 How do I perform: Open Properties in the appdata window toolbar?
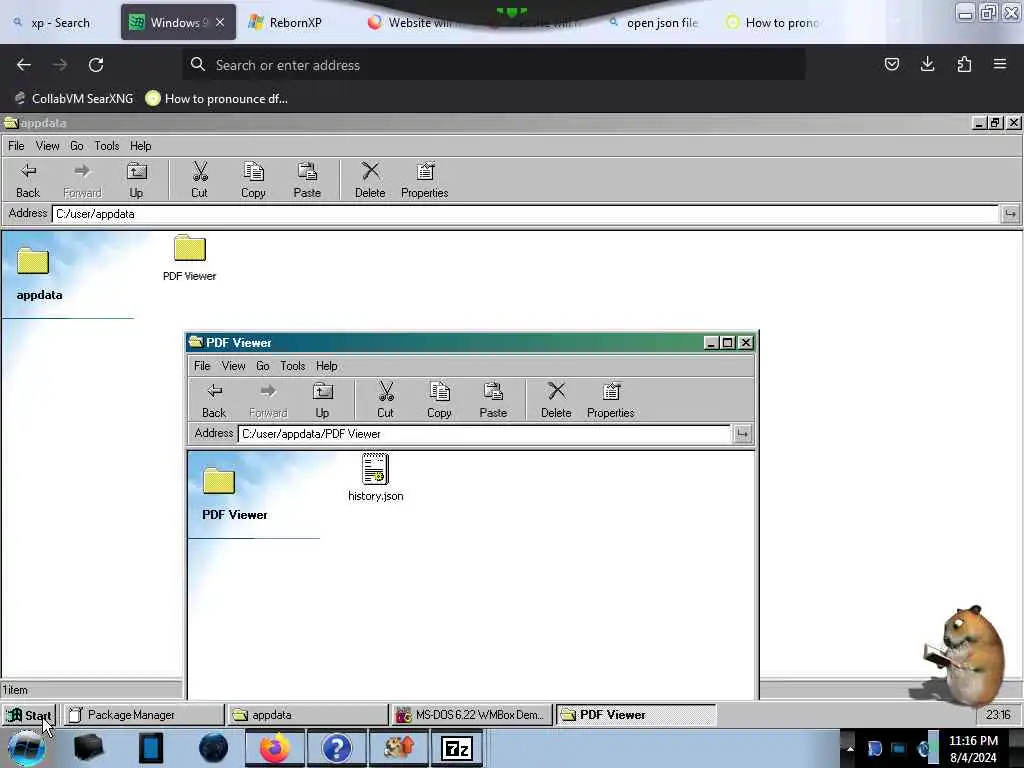point(424,180)
